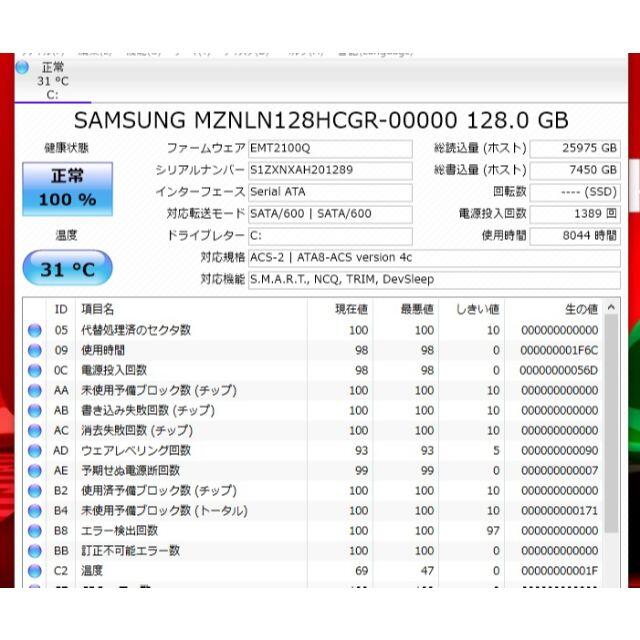Click threshold value 97 in エラー検出回数 row
This screenshot has height=640, width=640.
[x=493, y=531]
